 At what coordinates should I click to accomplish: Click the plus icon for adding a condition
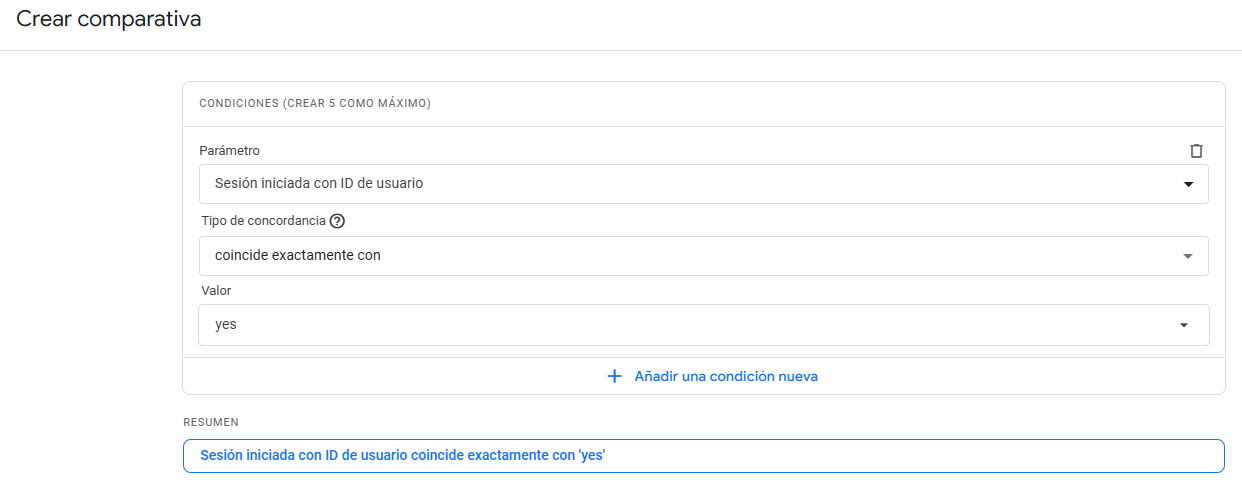coord(614,377)
